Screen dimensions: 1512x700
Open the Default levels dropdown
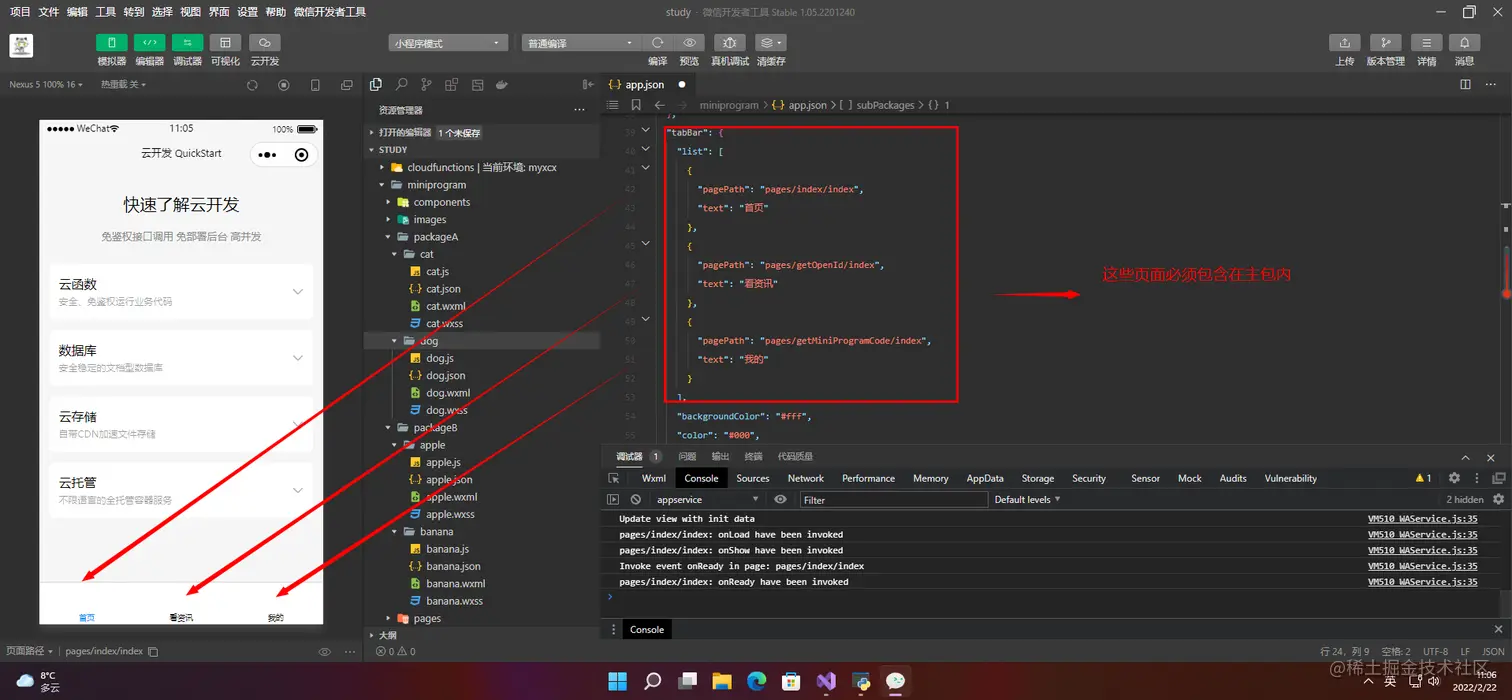(x=1027, y=499)
